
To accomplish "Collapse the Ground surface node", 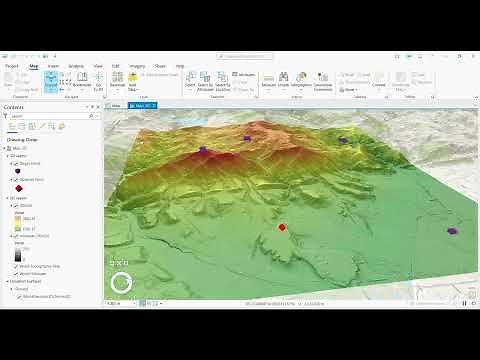I will pos(12,289).
